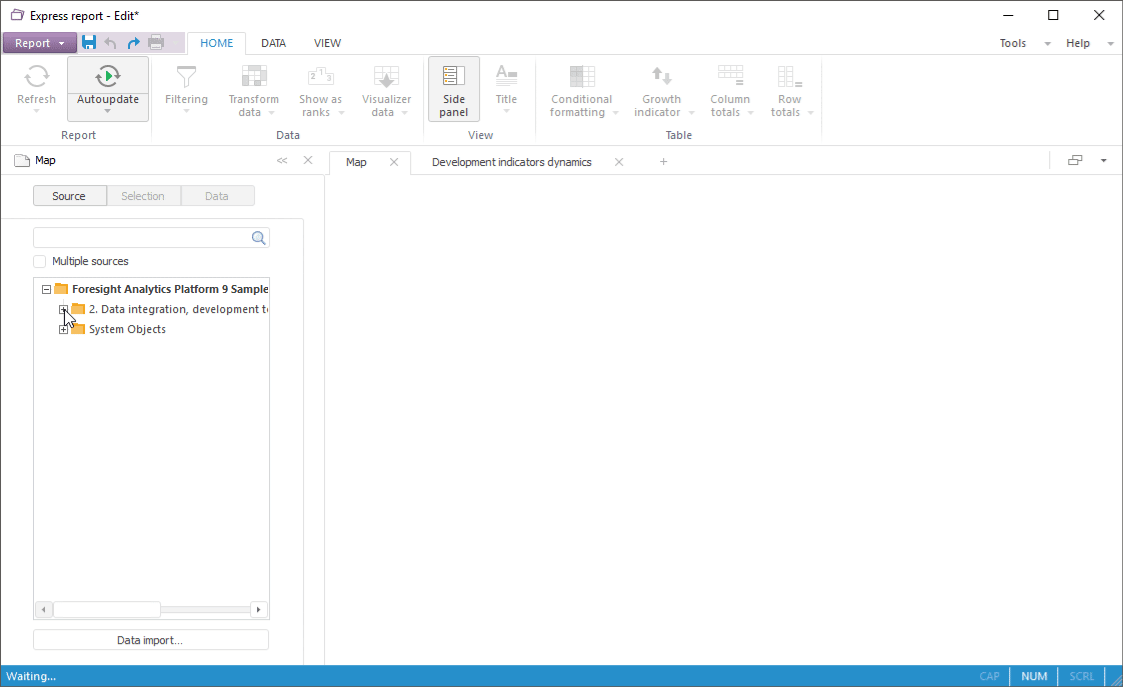Close the Development indicators dynamics tab

point(619,162)
